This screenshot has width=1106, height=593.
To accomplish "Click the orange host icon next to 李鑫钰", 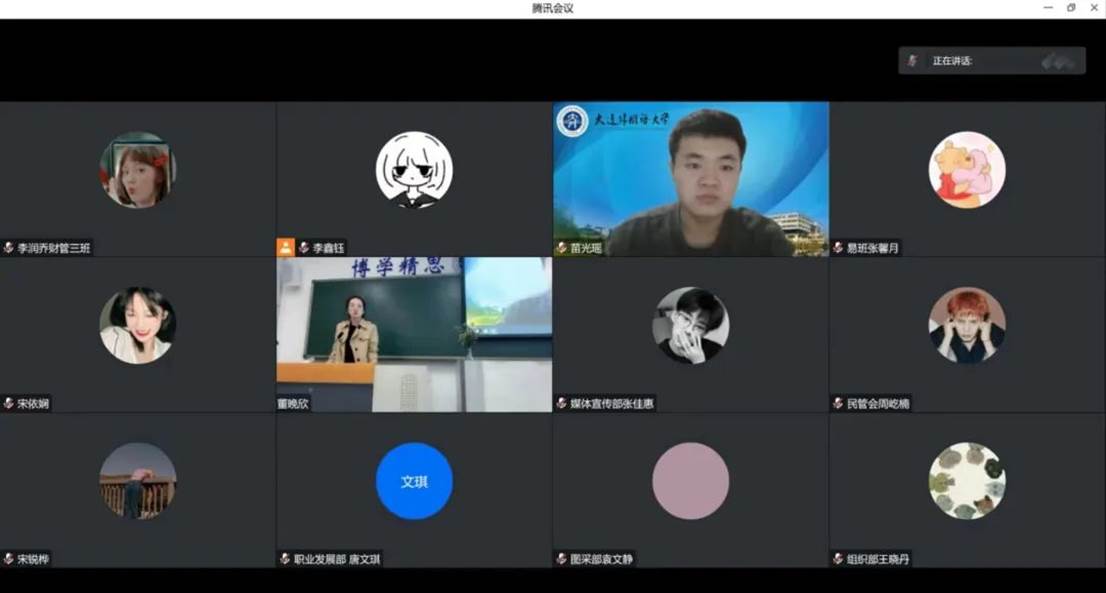I will pyautogui.click(x=286, y=247).
